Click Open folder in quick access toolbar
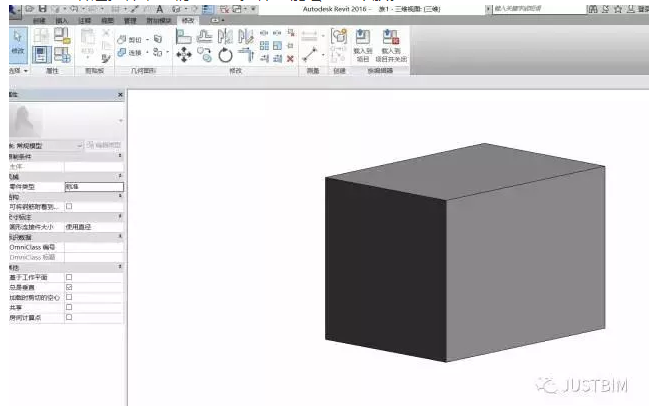Image resolution: width=657 pixels, height=406 pixels. [30, 8]
